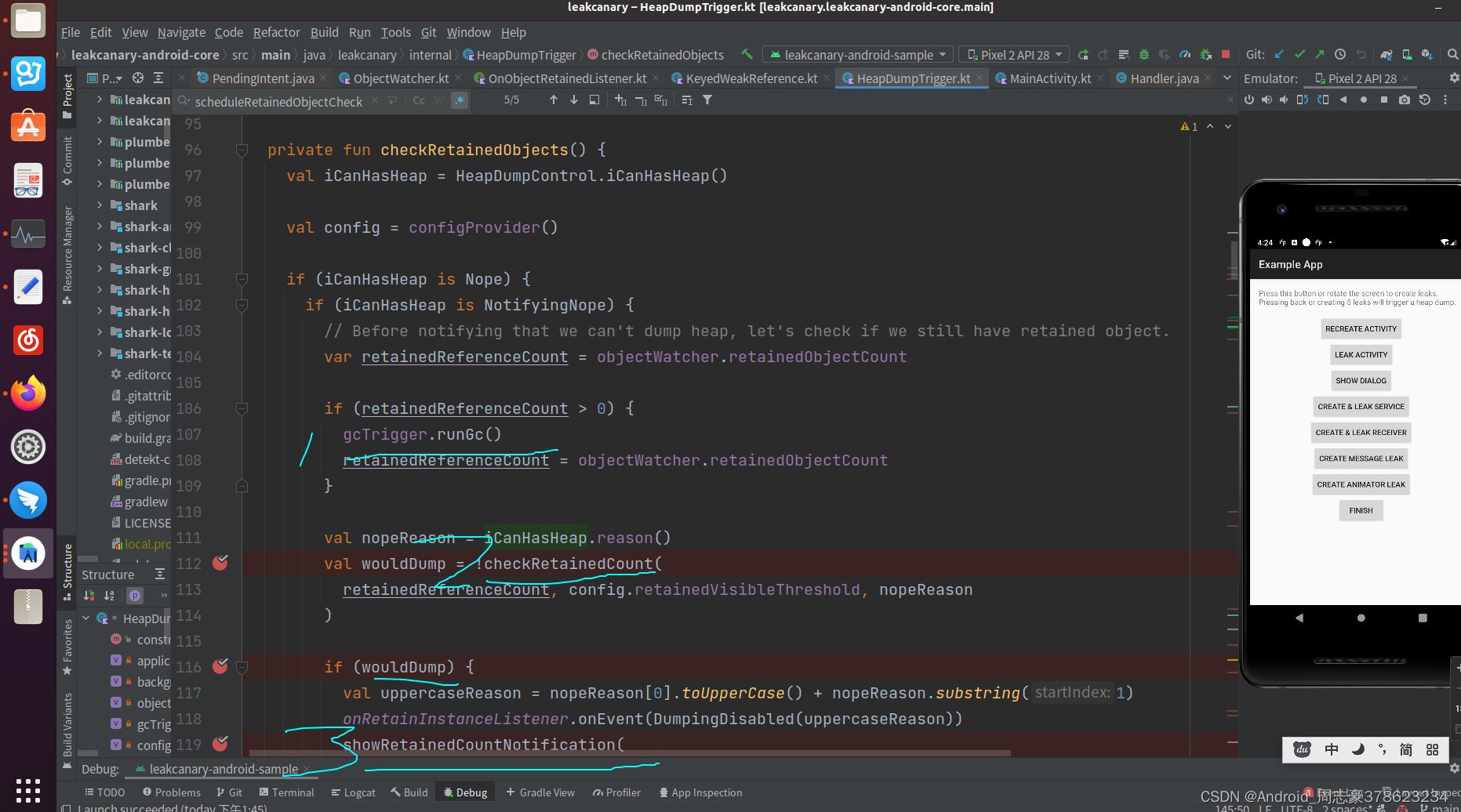Click the select opened file target icon
The image size is (1461, 812).
click(138, 78)
